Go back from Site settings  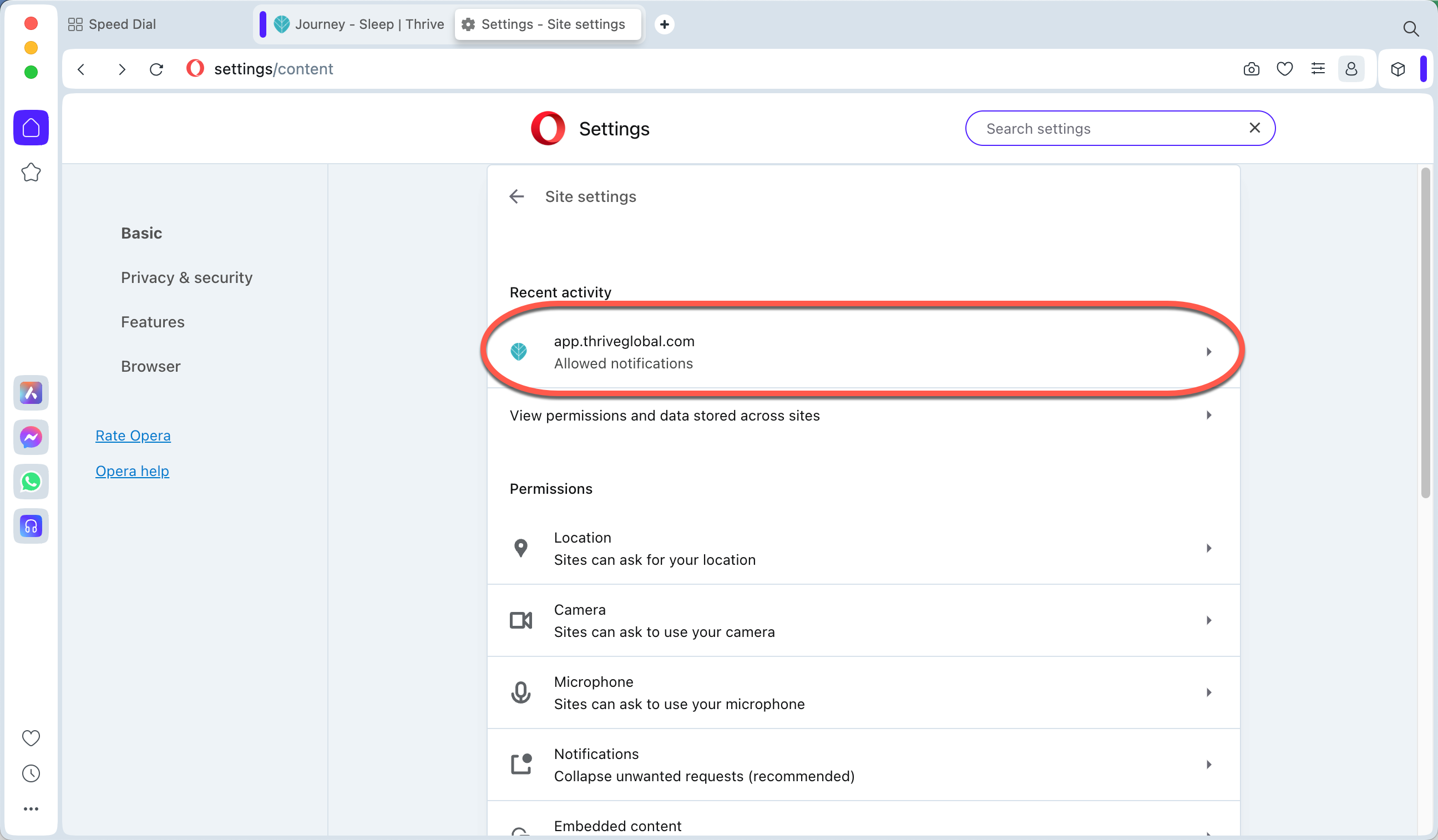pos(517,196)
